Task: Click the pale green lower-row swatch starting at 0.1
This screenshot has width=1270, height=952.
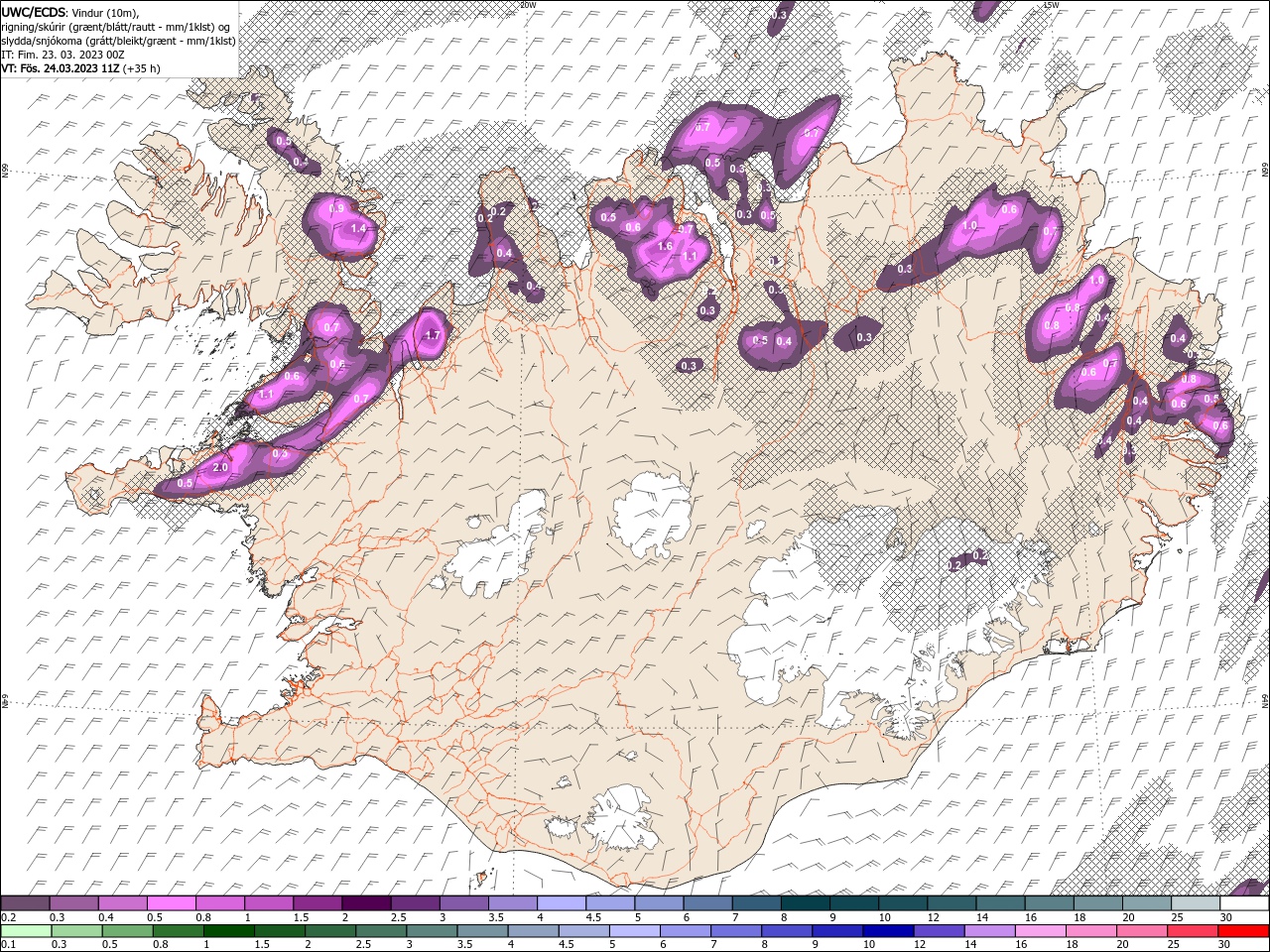Action: tap(26, 930)
